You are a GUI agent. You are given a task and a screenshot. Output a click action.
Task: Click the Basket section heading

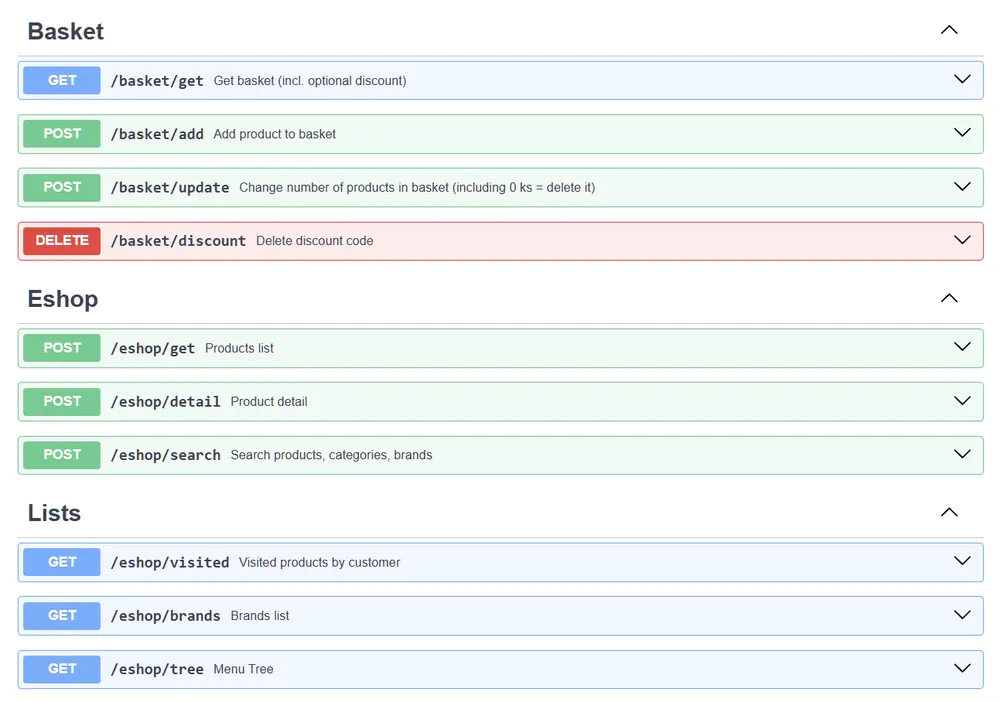coord(66,31)
